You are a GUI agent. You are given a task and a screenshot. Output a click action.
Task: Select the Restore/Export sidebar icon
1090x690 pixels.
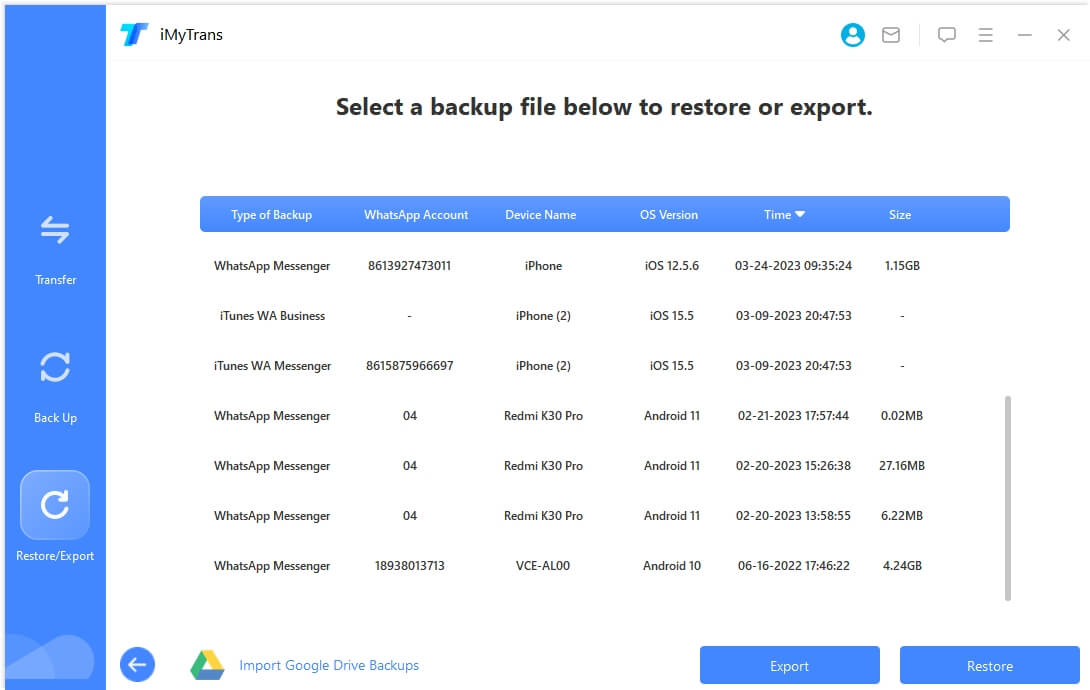[55, 505]
